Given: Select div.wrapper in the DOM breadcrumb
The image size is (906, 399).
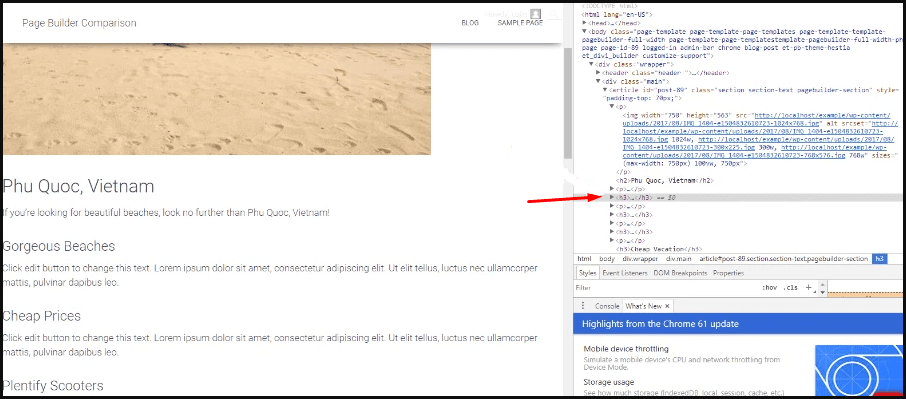Looking at the screenshot, I should tap(640, 259).
